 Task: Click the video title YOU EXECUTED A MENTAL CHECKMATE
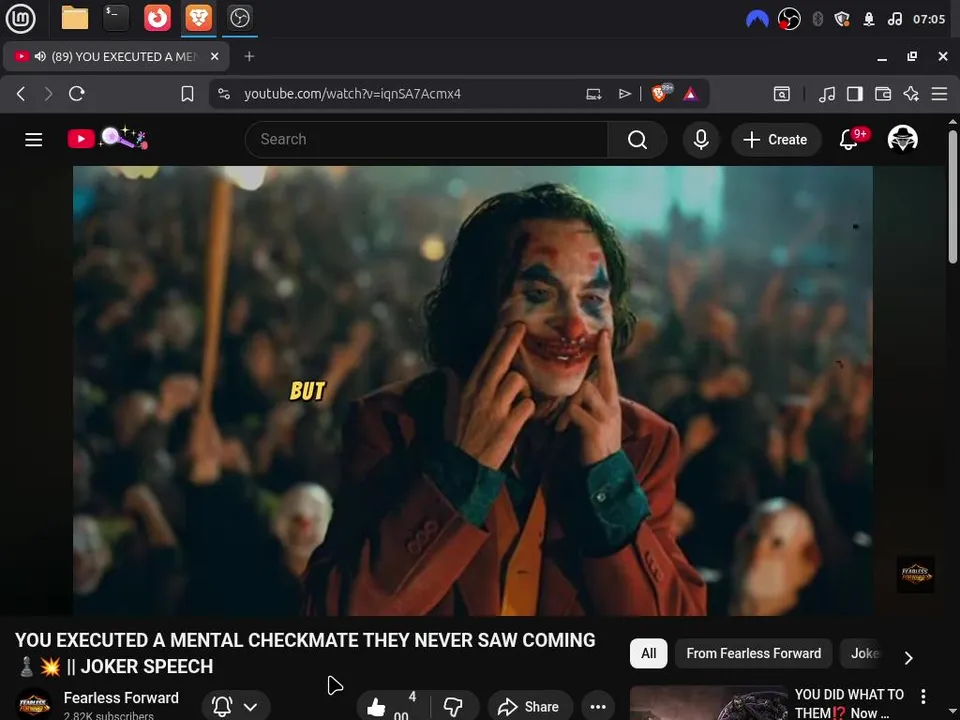click(305, 653)
